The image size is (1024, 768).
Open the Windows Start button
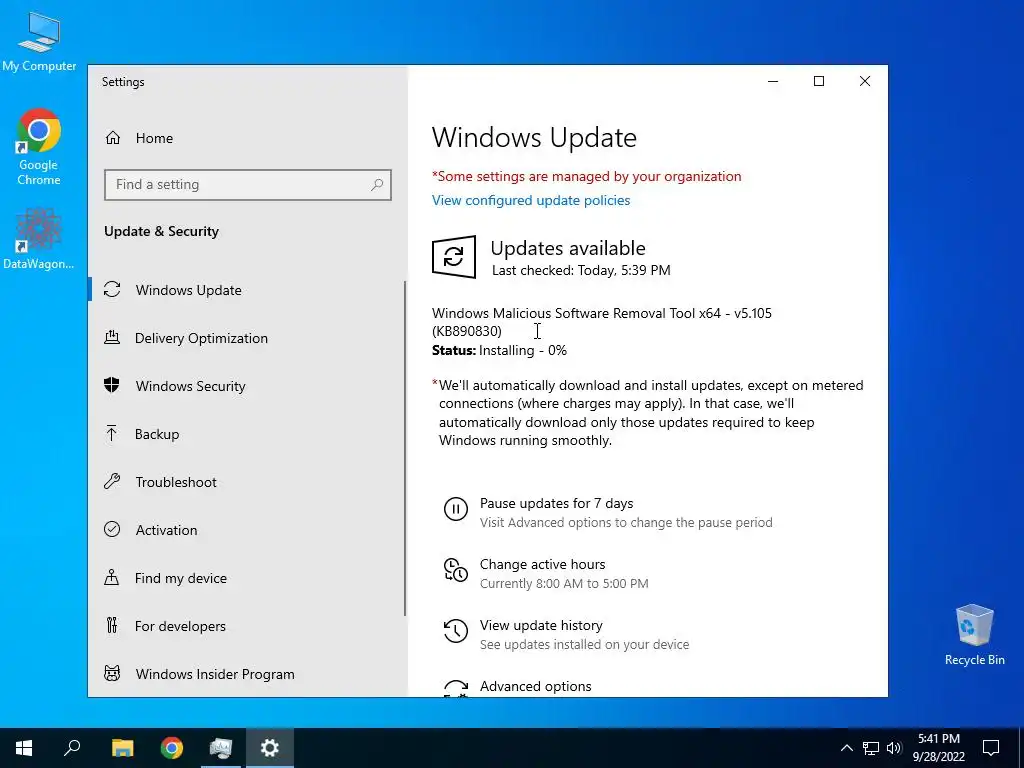coord(24,748)
